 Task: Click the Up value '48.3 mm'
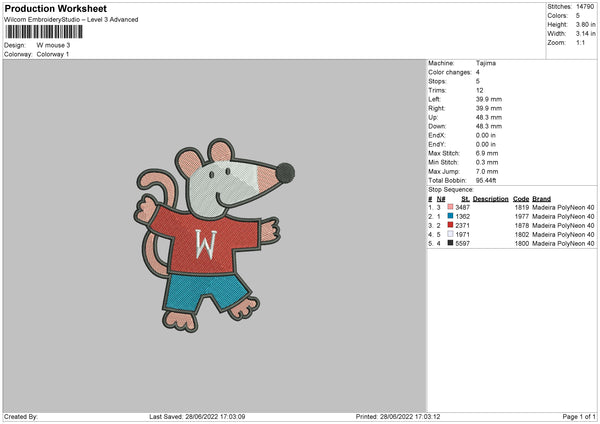click(489, 117)
